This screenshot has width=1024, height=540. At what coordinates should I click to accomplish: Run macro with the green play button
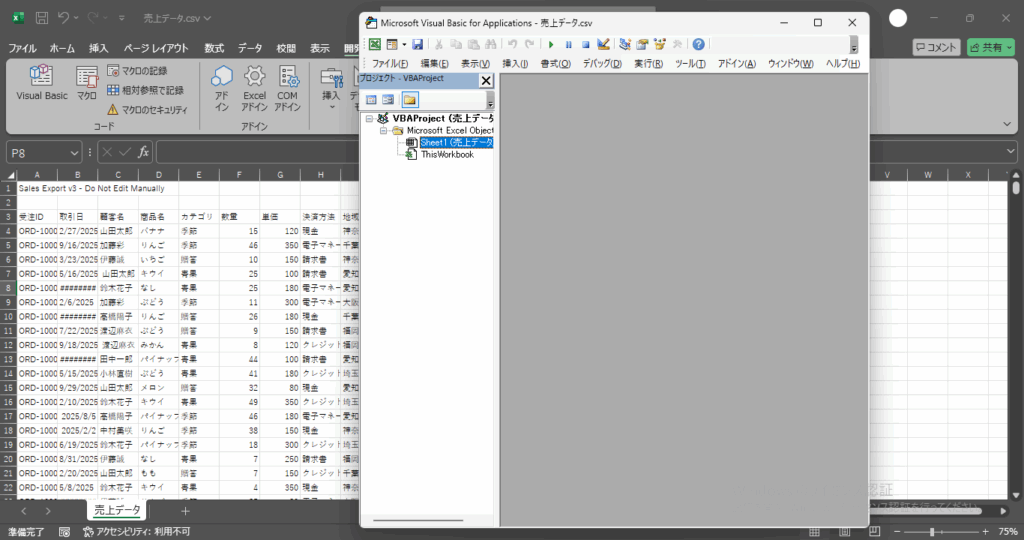click(551, 45)
